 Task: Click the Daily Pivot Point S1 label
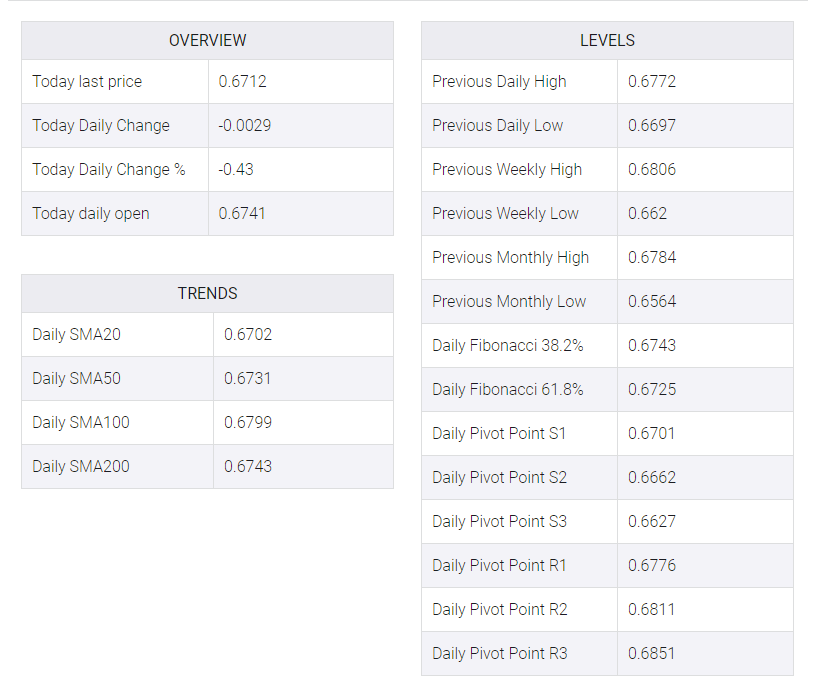[x=499, y=433]
